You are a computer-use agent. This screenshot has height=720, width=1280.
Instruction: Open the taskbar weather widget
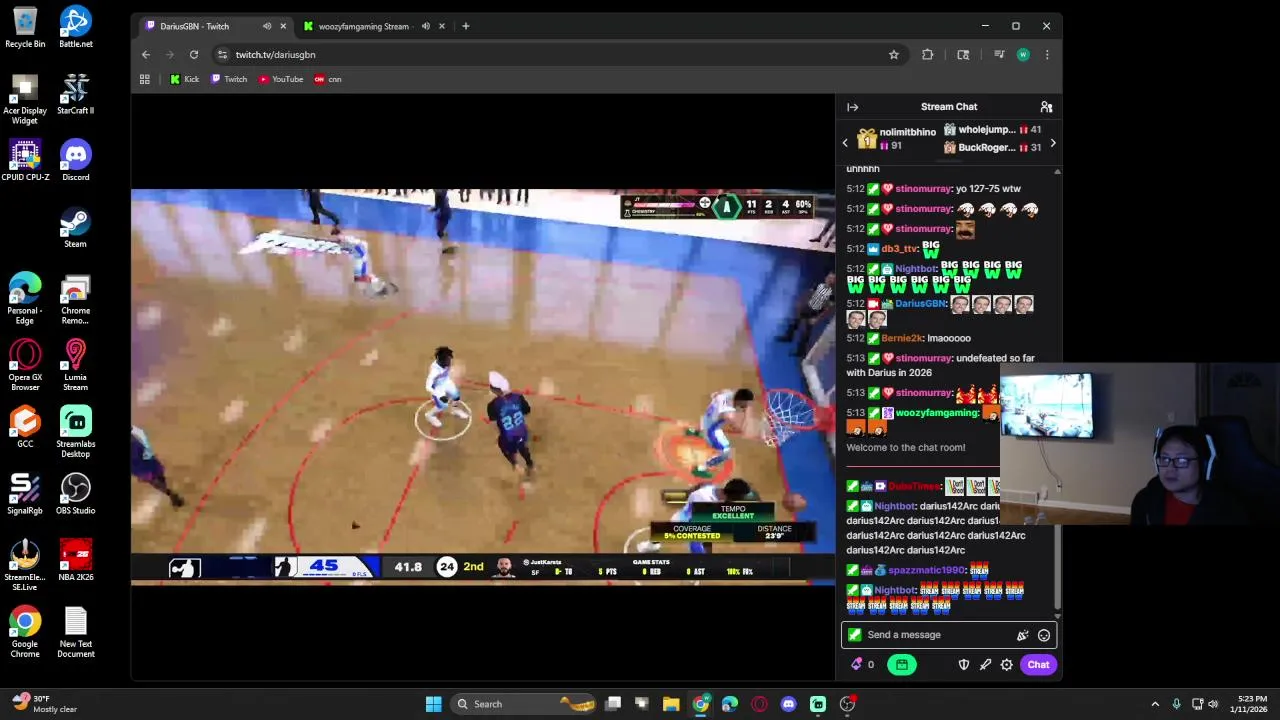click(42, 704)
